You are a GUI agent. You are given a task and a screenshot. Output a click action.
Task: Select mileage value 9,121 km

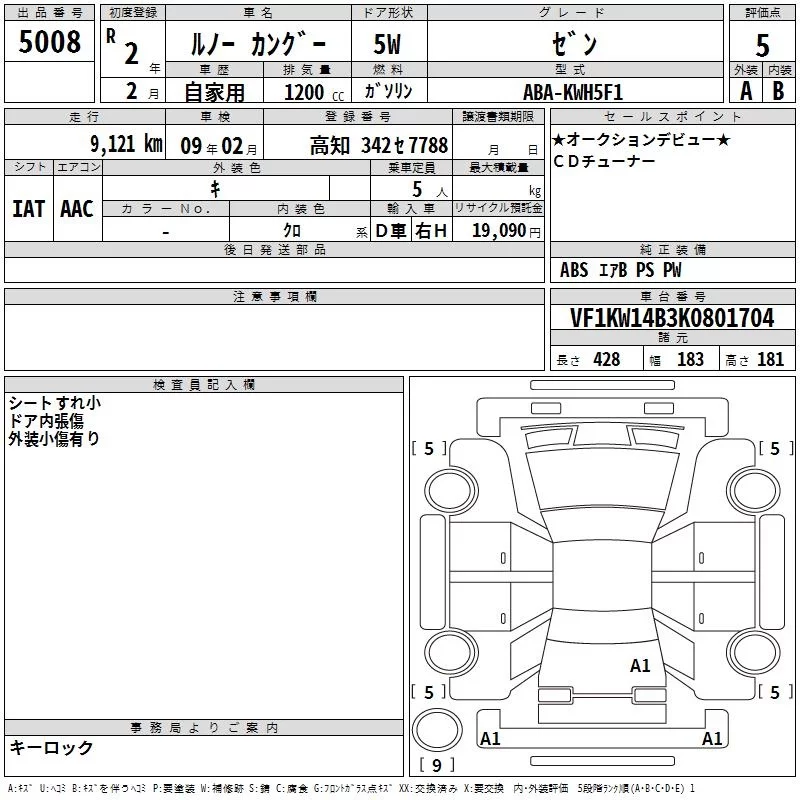click(127, 144)
